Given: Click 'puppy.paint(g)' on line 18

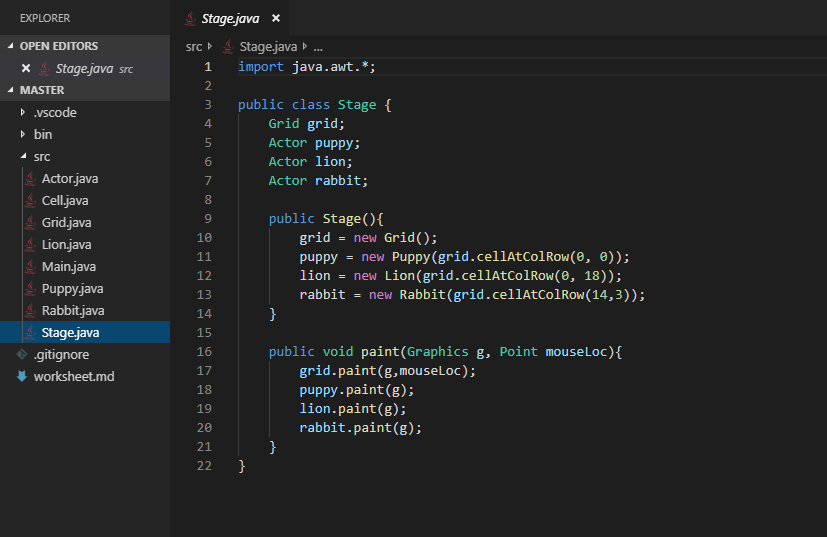Looking at the screenshot, I should click(x=353, y=390).
